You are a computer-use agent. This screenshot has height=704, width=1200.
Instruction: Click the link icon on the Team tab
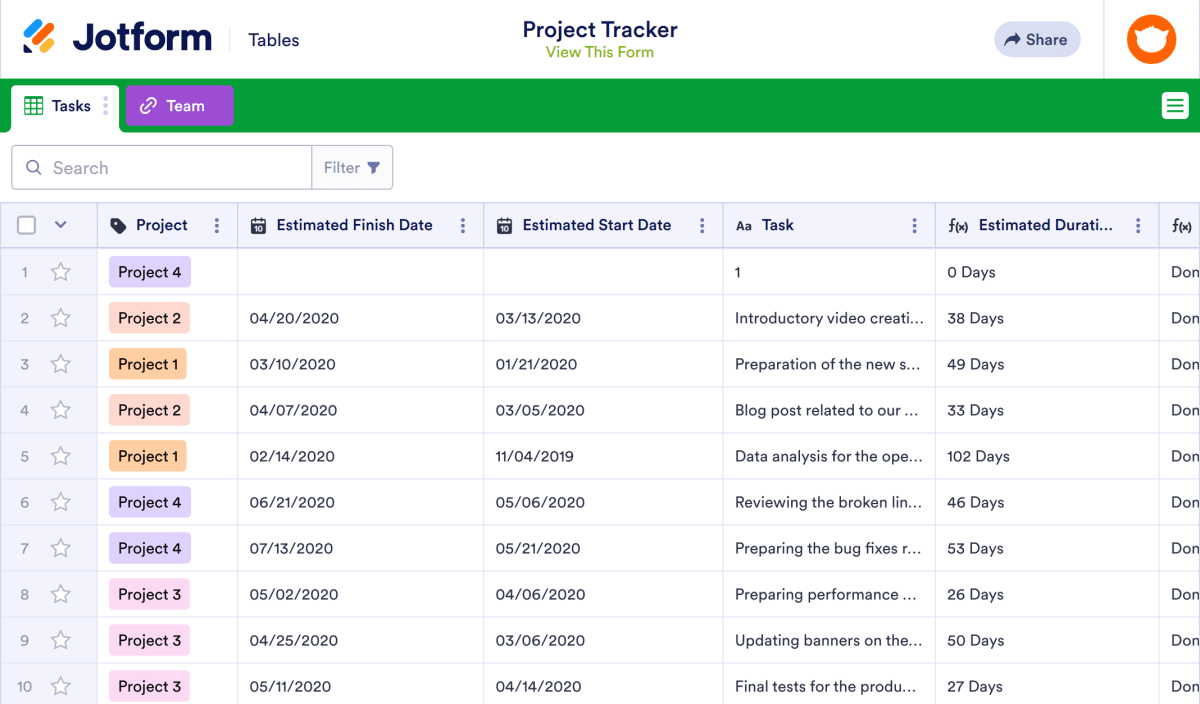[x=148, y=105]
